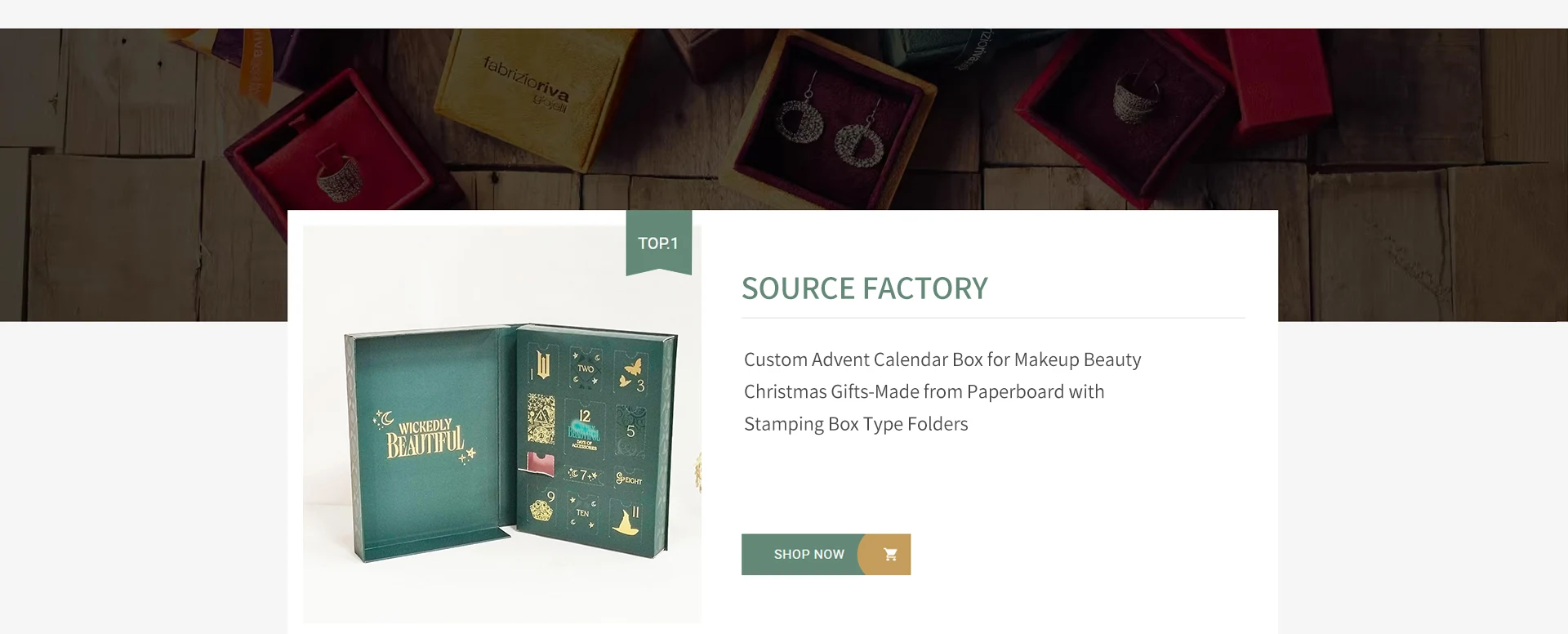Click the gold butterflies icon on door 3

pyautogui.click(x=630, y=373)
